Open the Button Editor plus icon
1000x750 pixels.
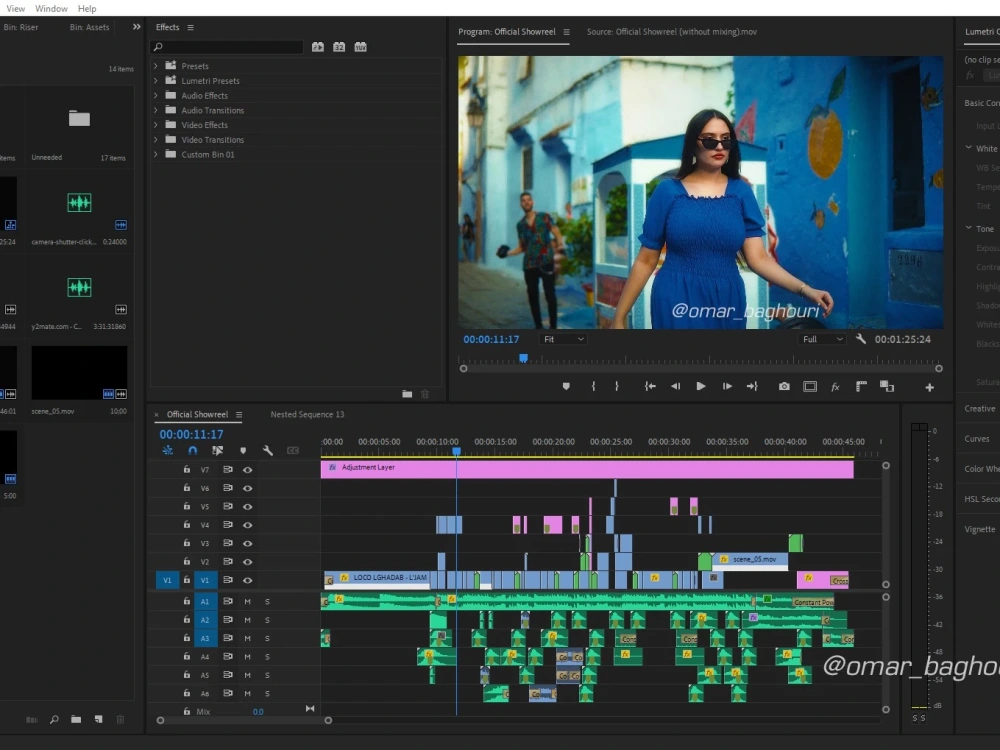[x=930, y=387]
